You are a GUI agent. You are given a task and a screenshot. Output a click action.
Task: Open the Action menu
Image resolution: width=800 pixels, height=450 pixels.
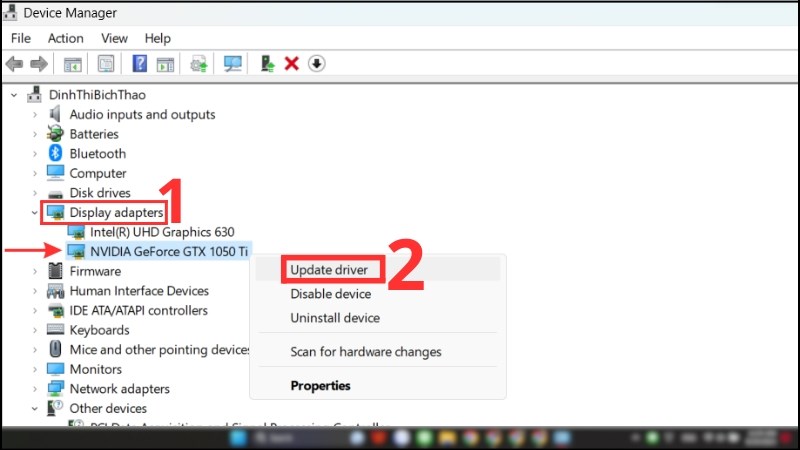[66, 38]
